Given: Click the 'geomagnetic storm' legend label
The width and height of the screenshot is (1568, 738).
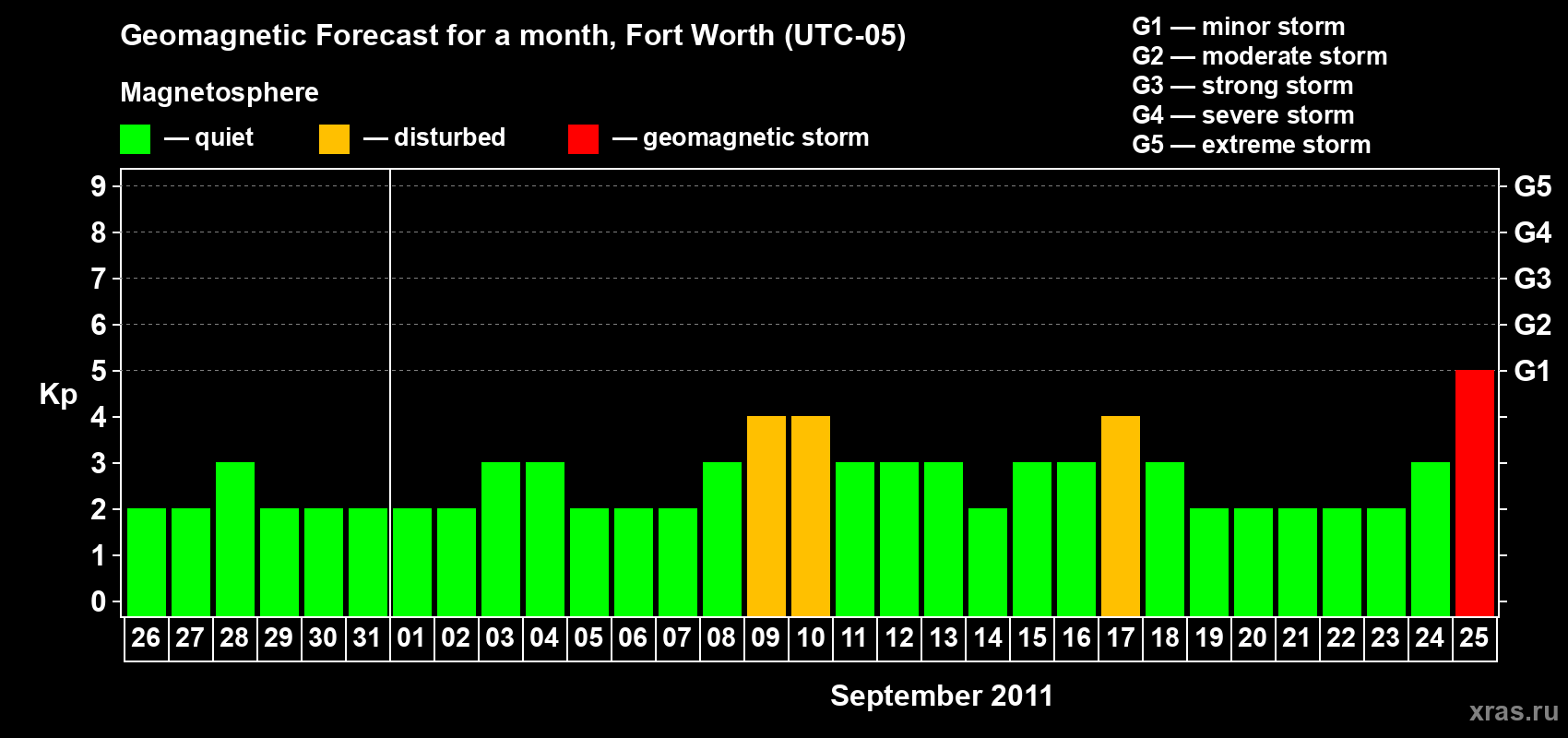Looking at the screenshot, I should pos(756,137).
